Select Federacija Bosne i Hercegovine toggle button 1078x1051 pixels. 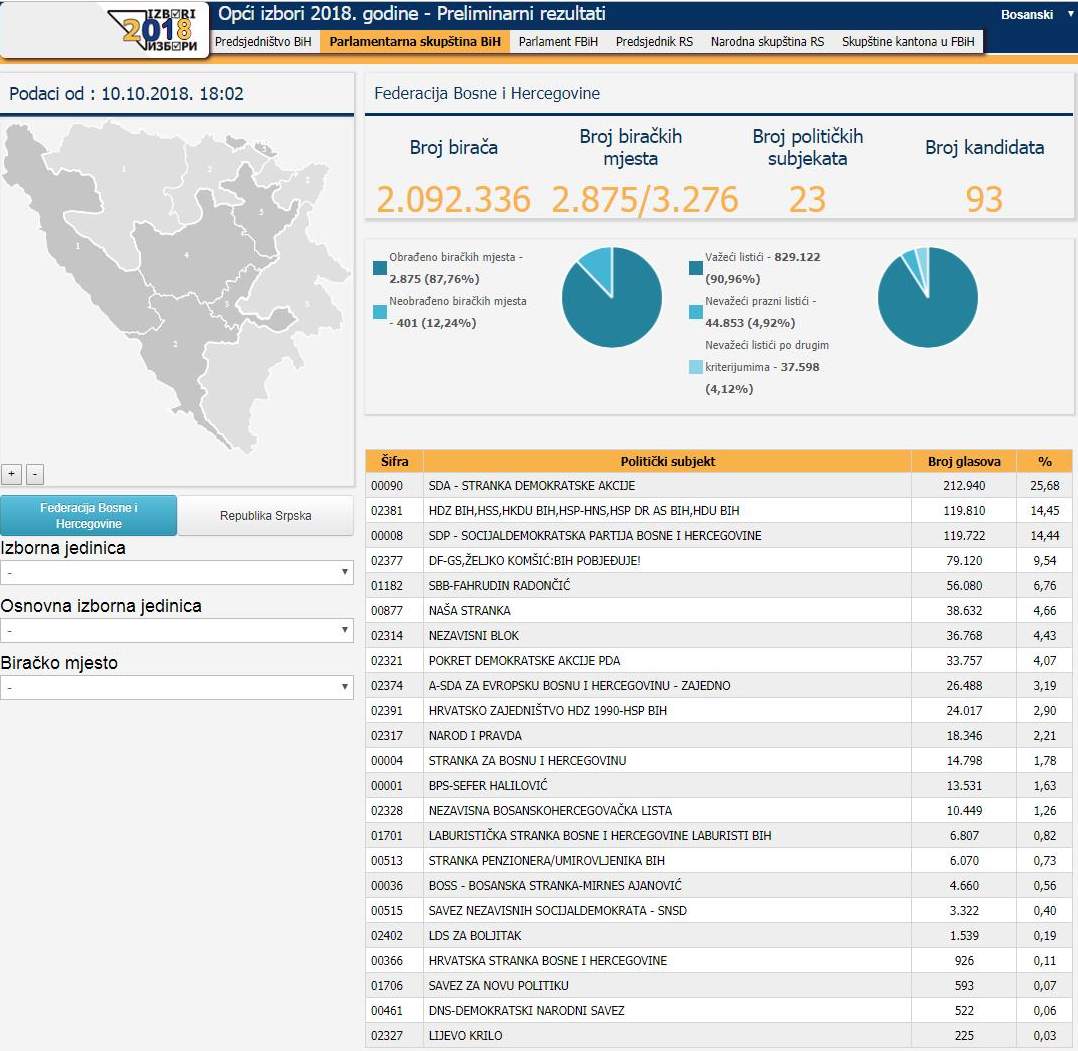coord(89,516)
